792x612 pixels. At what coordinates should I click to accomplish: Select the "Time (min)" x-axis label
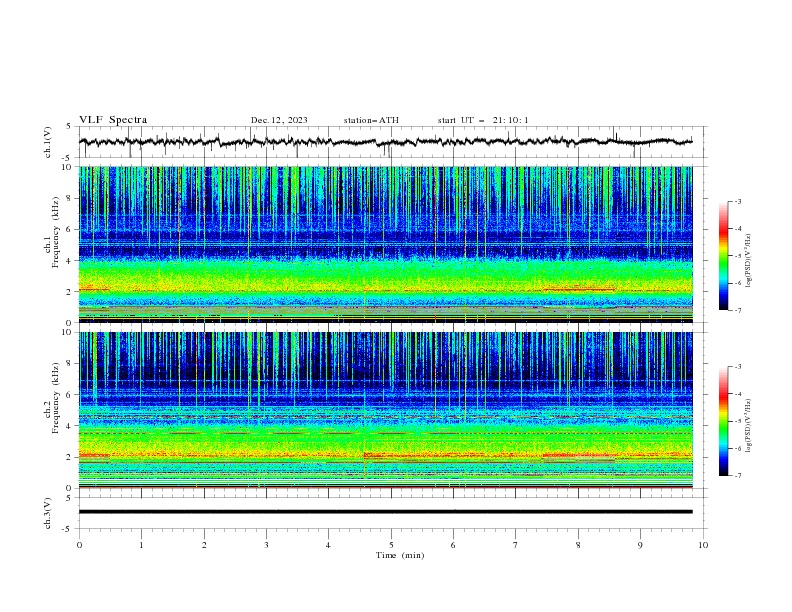click(x=400, y=555)
